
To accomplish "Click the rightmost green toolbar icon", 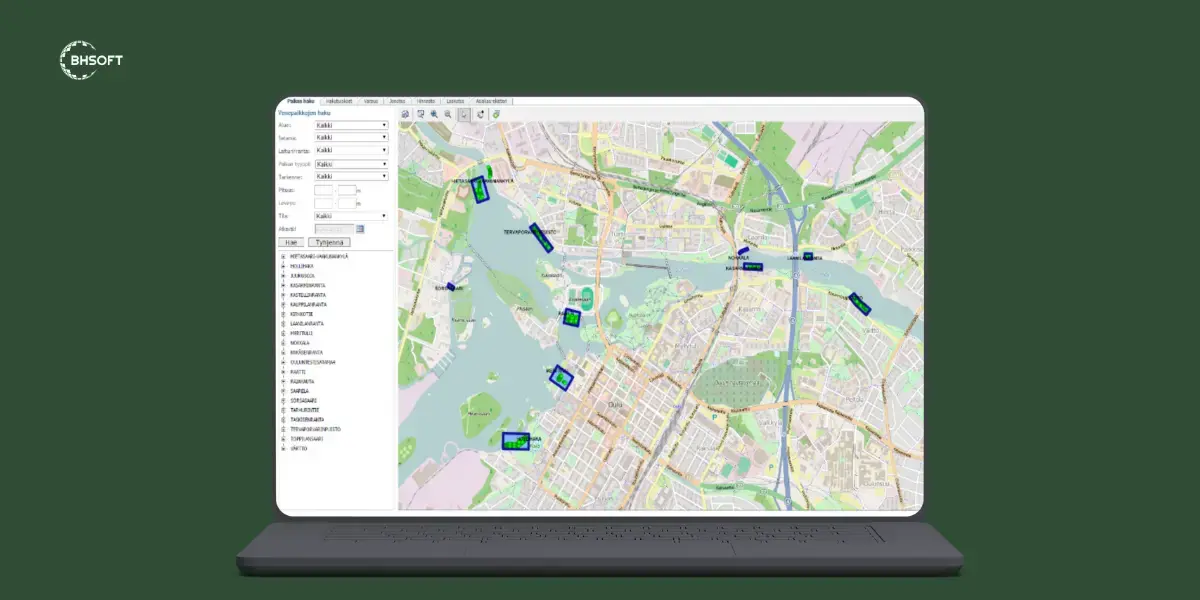I will (x=495, y=114).
